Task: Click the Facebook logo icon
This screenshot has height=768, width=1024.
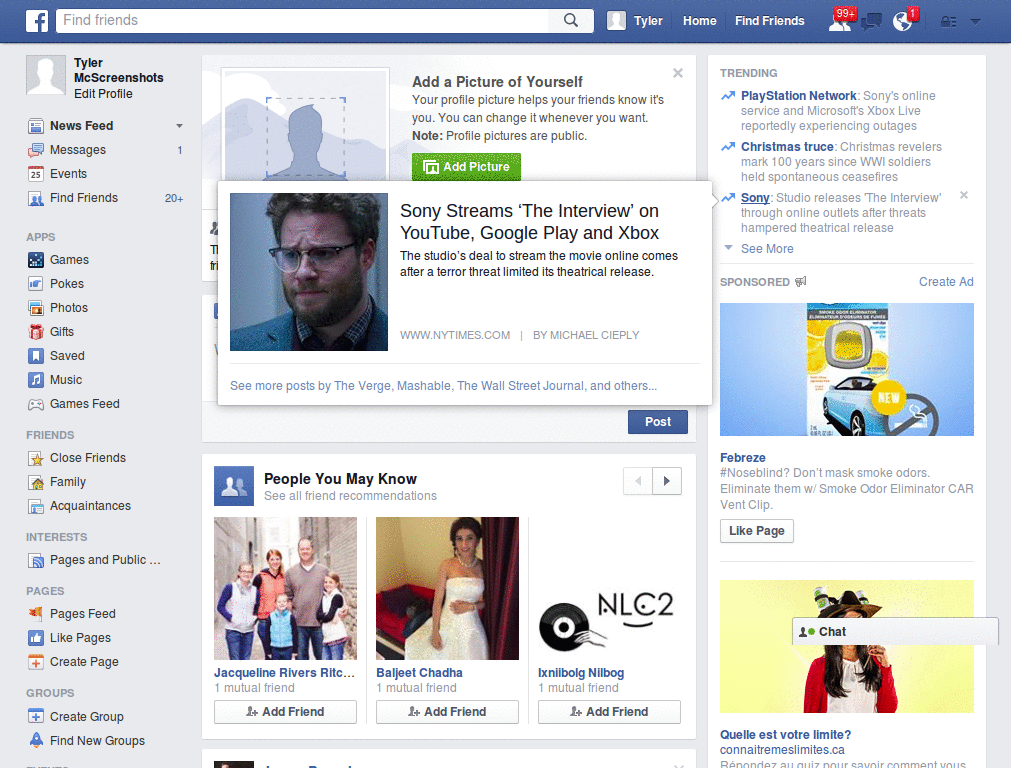Action: click(37, 21)
